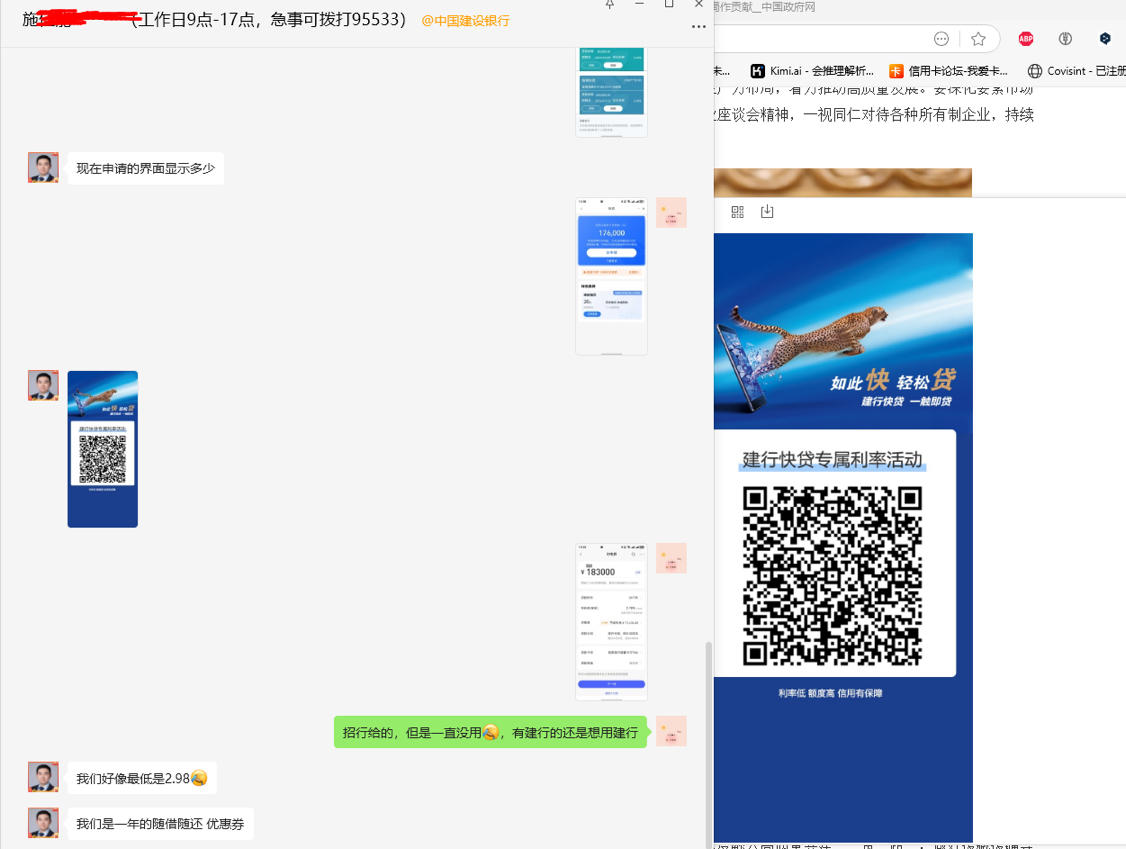This screenshot has height=849, width=1126.
Task: Open the teal screenshot thumbnail at chat top
Action: pos(612,92)
